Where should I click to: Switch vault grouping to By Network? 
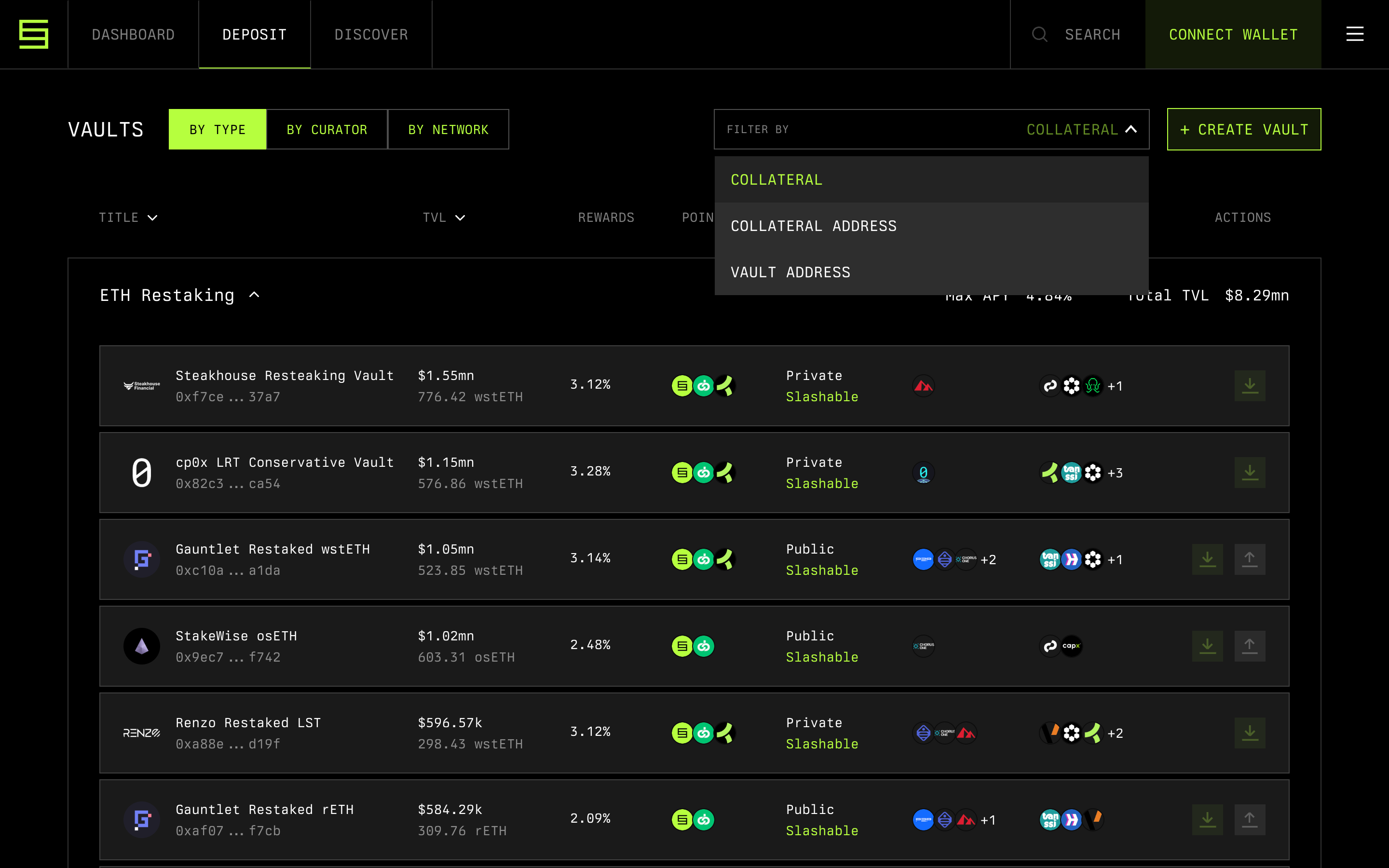(448, 129)
